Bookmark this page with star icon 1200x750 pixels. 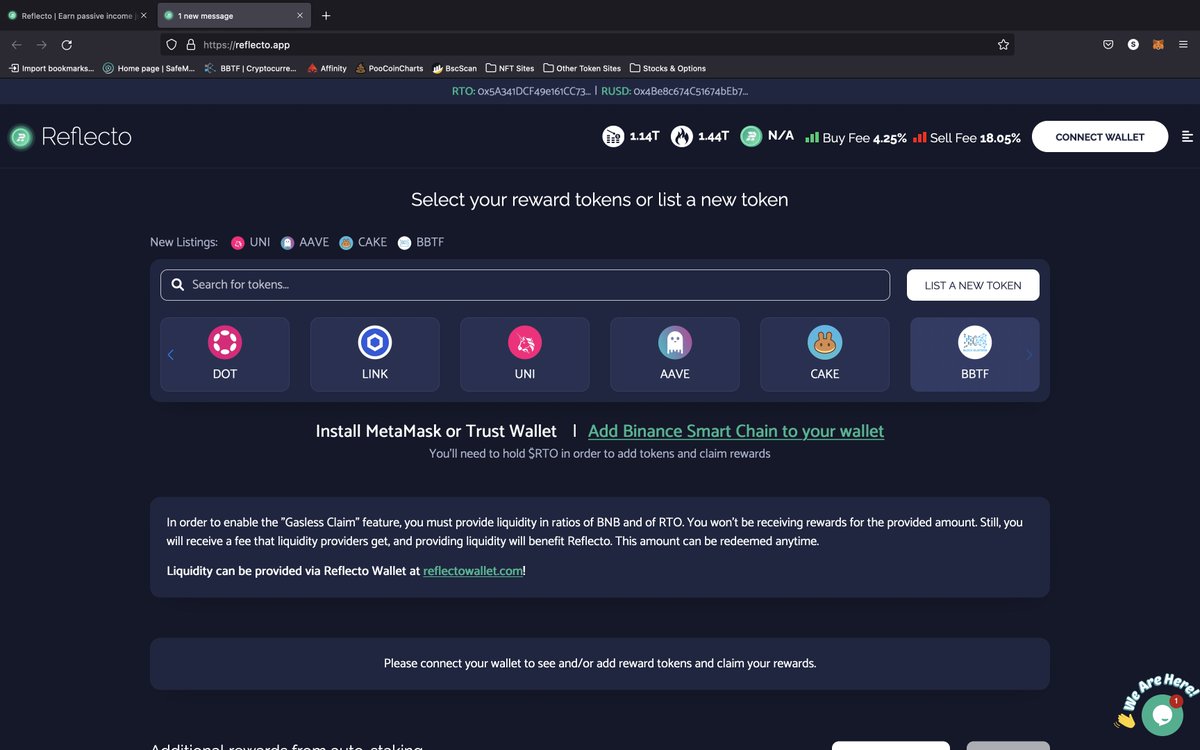(x=1003, y=45)
